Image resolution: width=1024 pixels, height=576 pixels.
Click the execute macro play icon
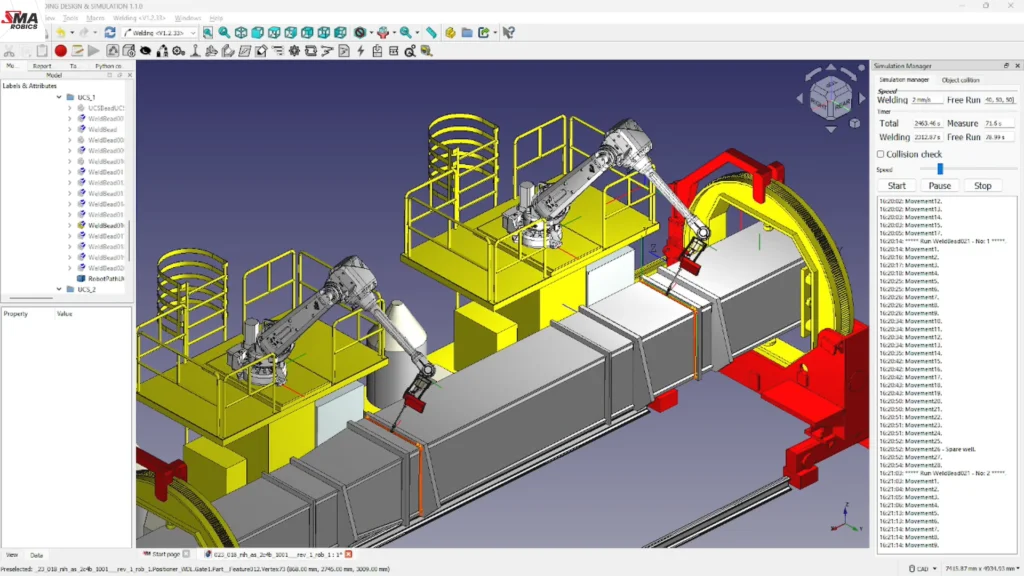point(94,50)
